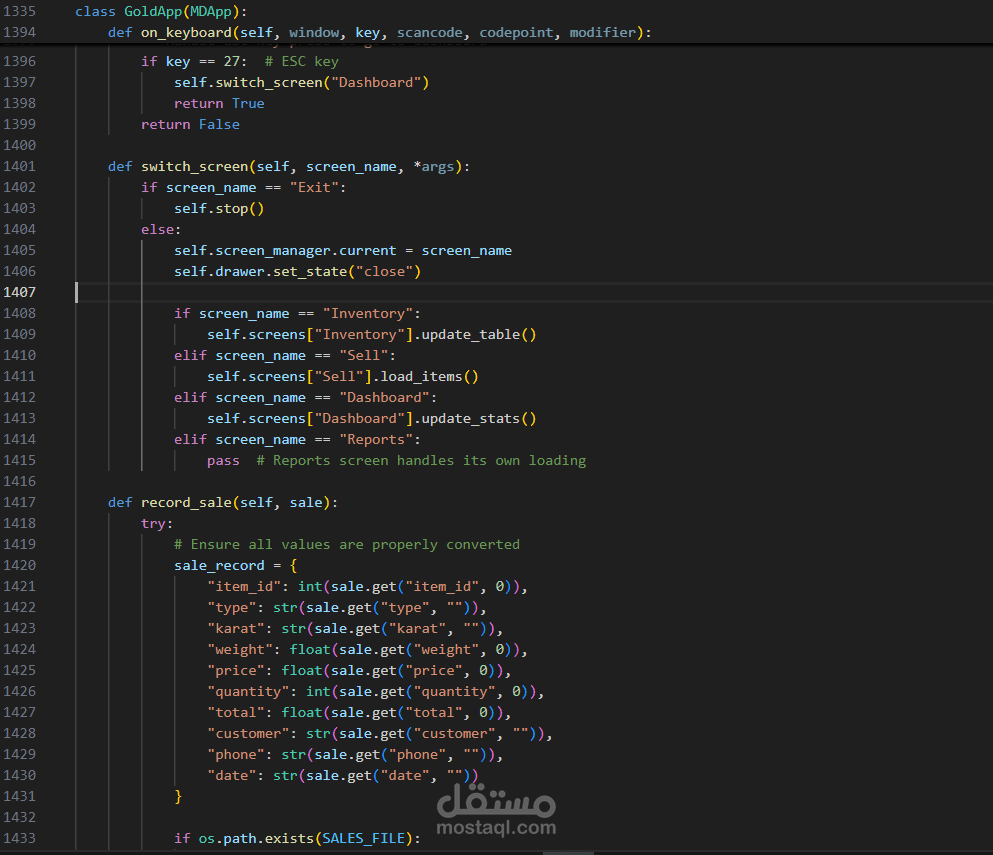Click update_table() call on line 1409

479,334
